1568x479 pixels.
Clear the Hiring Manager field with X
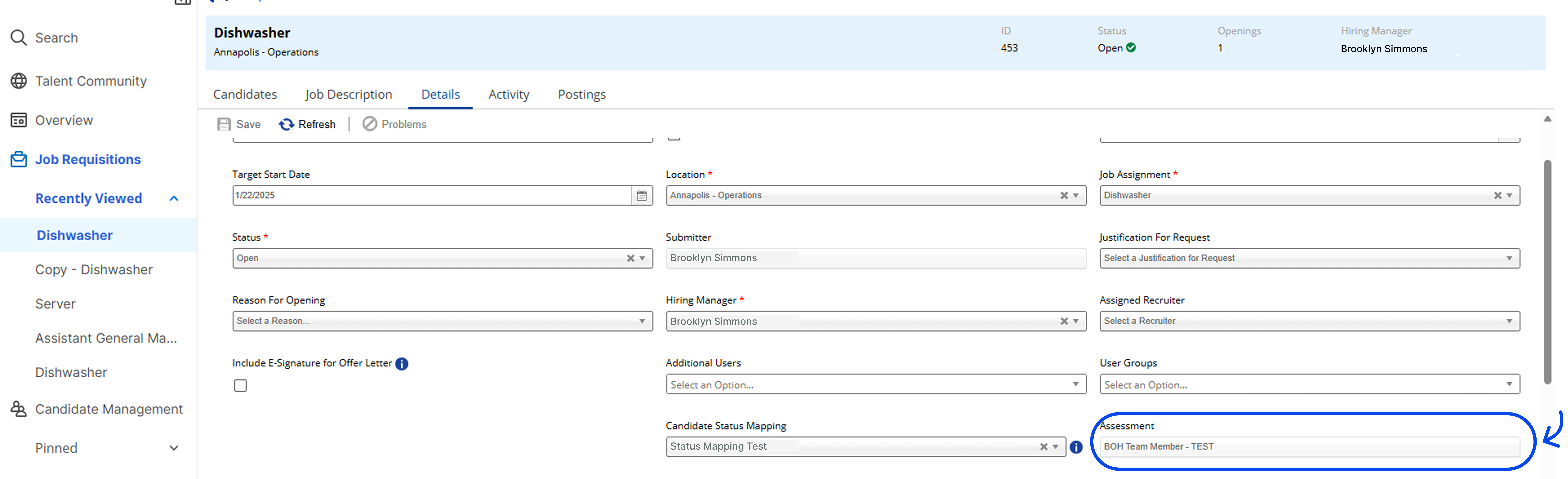[1064, 321]
